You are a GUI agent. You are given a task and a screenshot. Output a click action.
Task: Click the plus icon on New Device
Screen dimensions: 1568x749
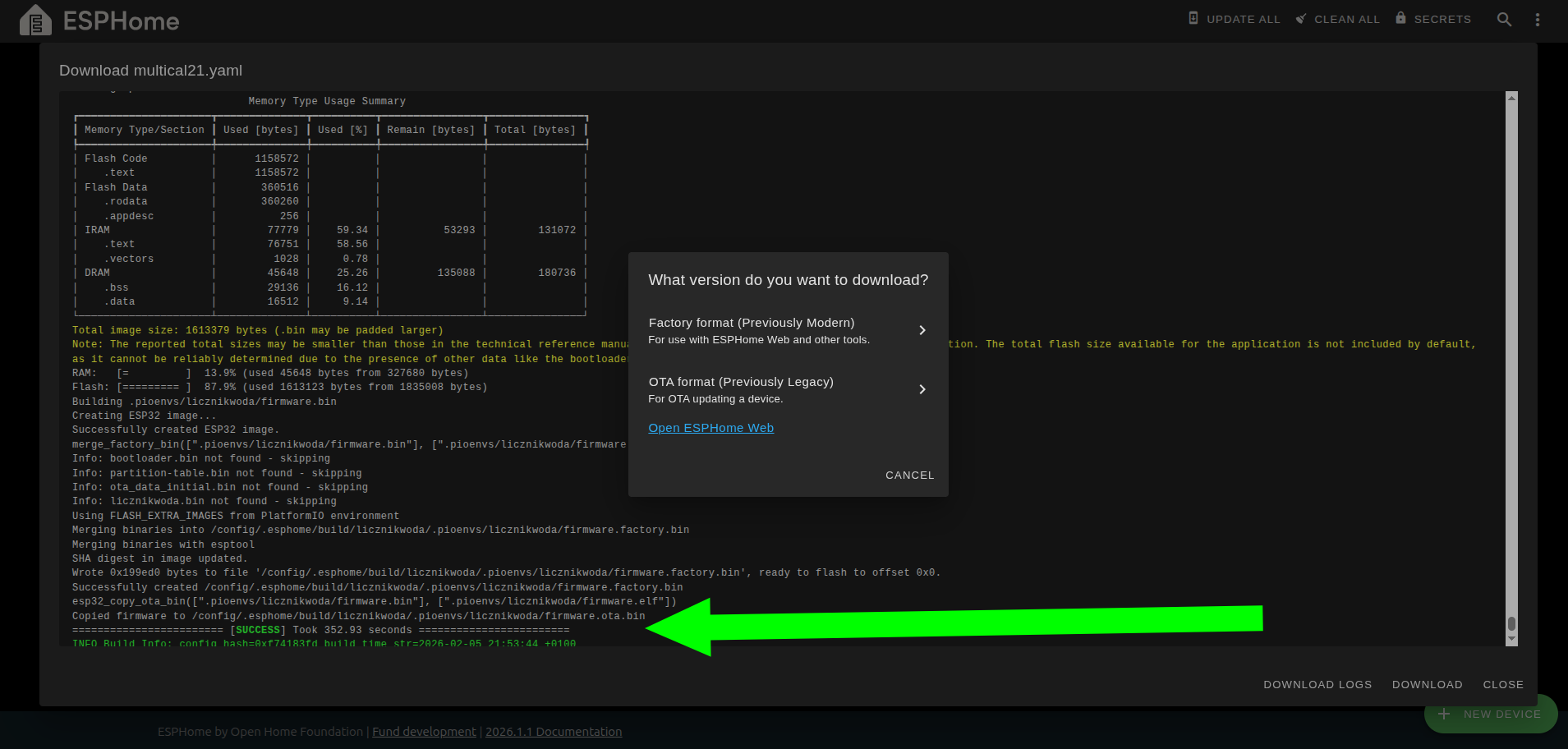coord(1444,714)
